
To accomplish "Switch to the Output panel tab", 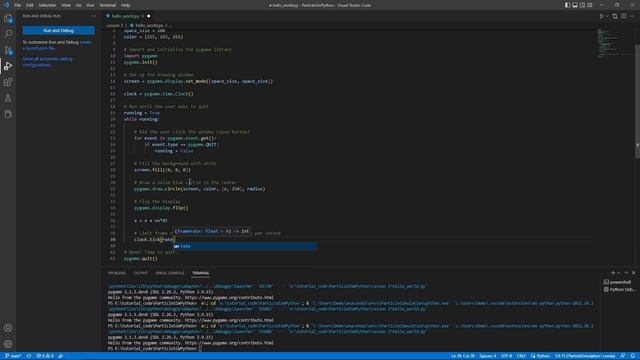I will [140, 273].
